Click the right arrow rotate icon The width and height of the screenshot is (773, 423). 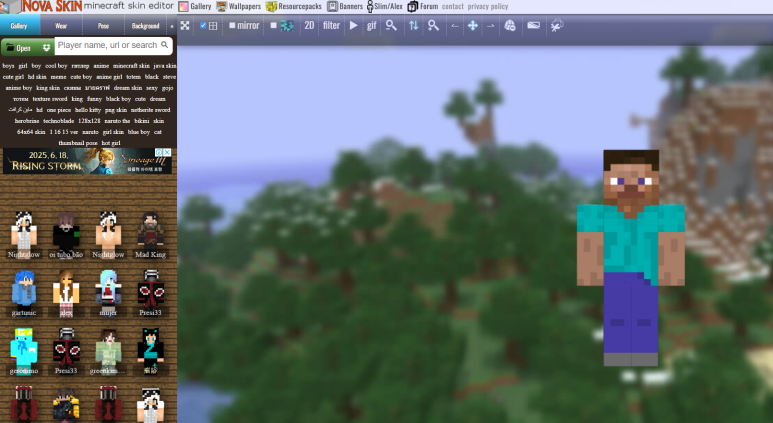pos(491,26)
